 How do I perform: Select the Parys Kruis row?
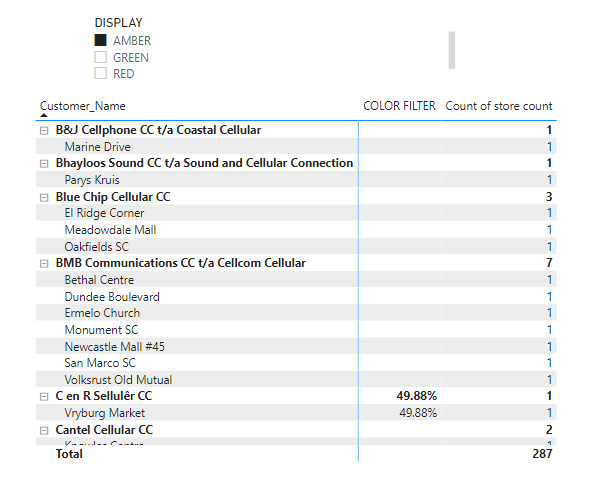[296, 180]
